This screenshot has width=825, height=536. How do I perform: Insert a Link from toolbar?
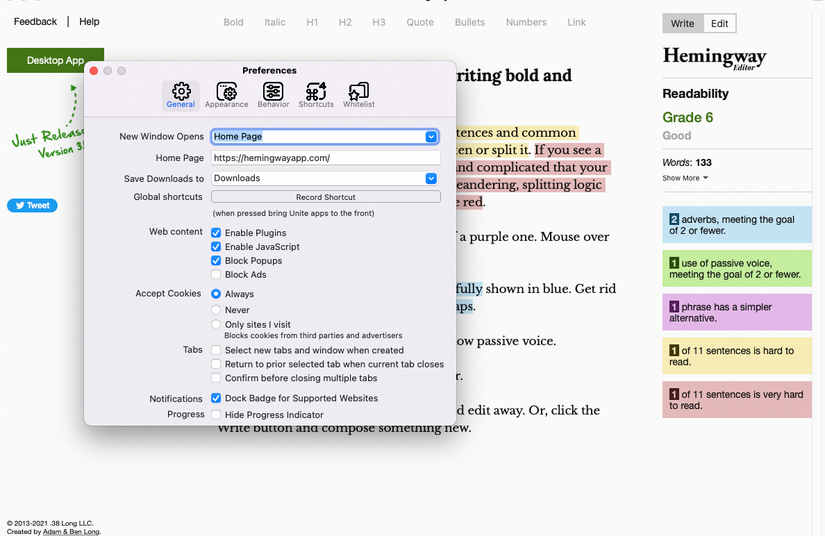(x=576, y=22)
